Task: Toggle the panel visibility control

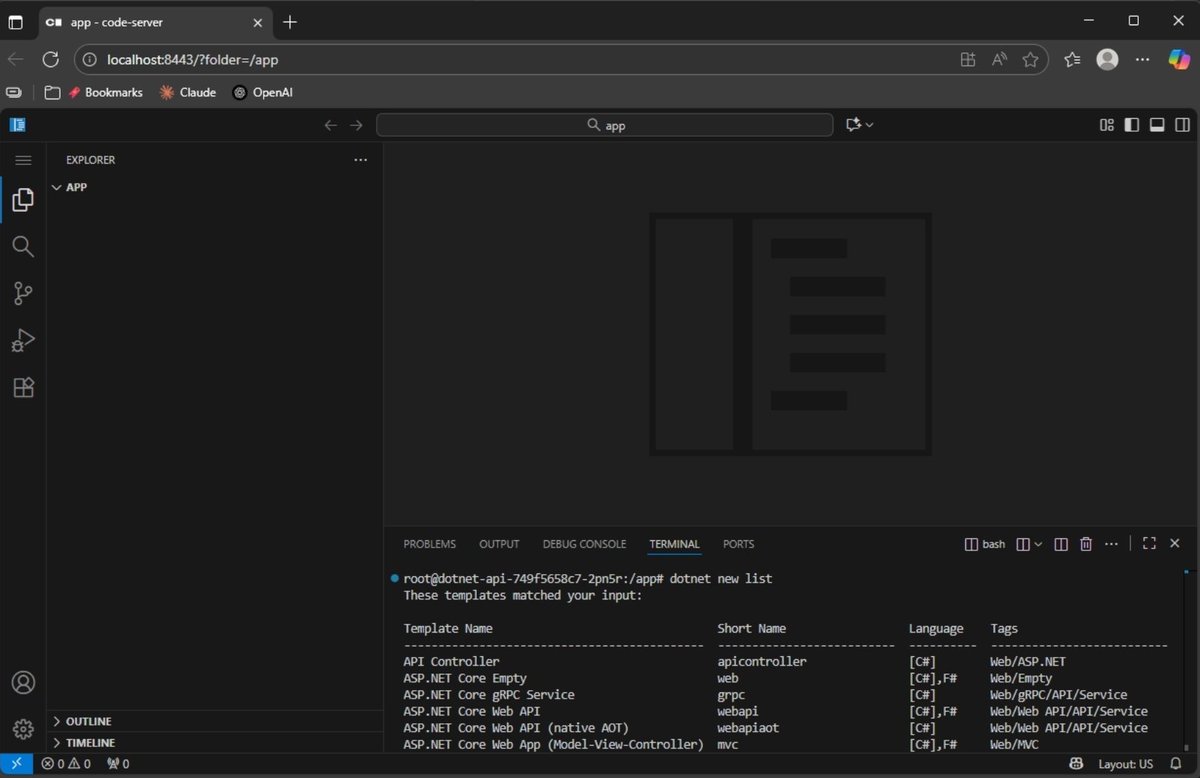Action: tap(1157, 124)
